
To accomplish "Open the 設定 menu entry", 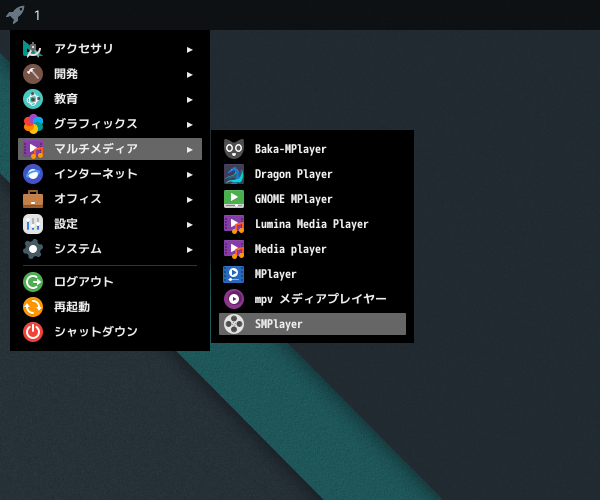I will pyautogui.click(x=110, y=224).
